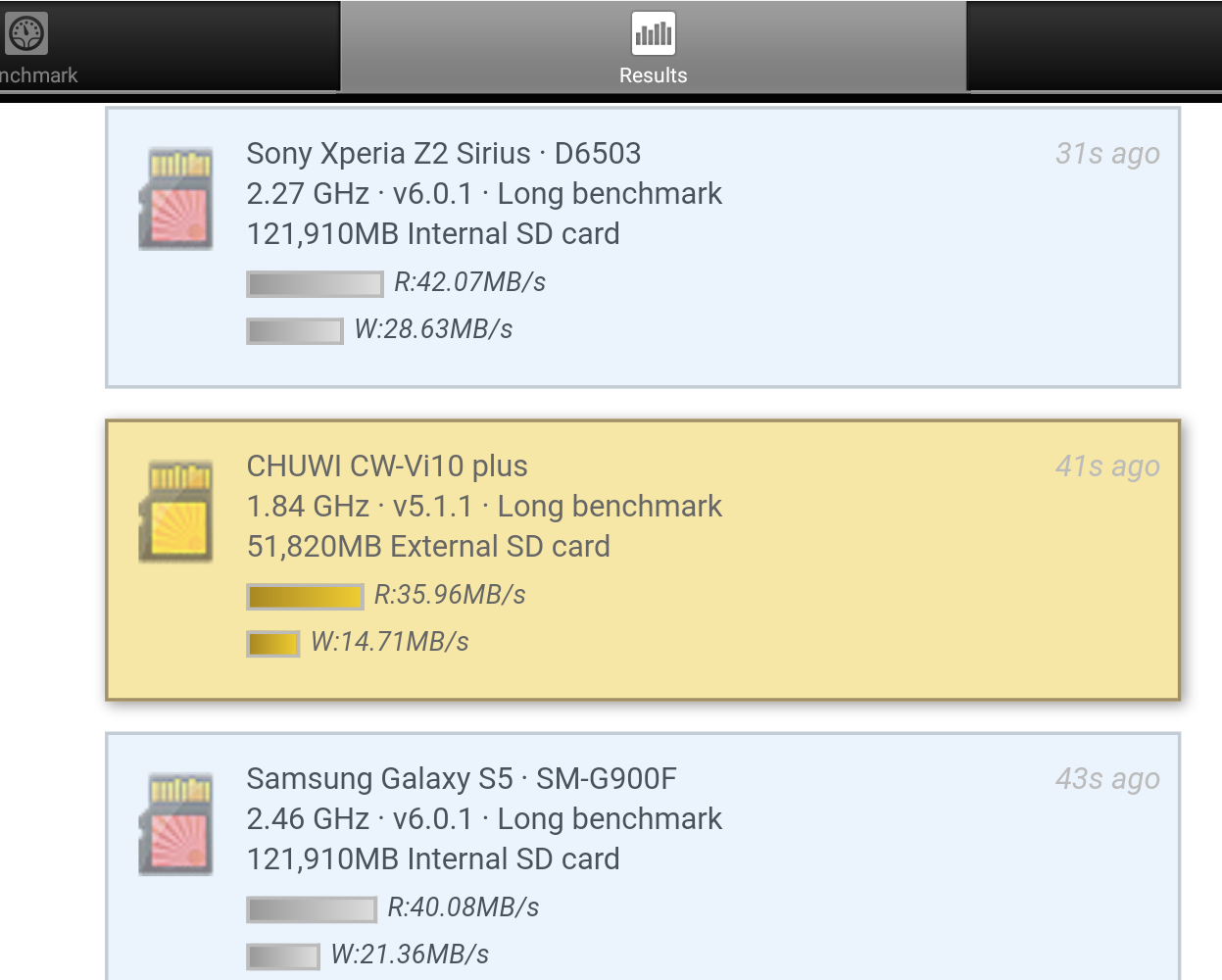Click the Sony read speed bar 42.07MB/s
Screen dimensions: 1222x980
pyautogui.click(x=315, y=284)
